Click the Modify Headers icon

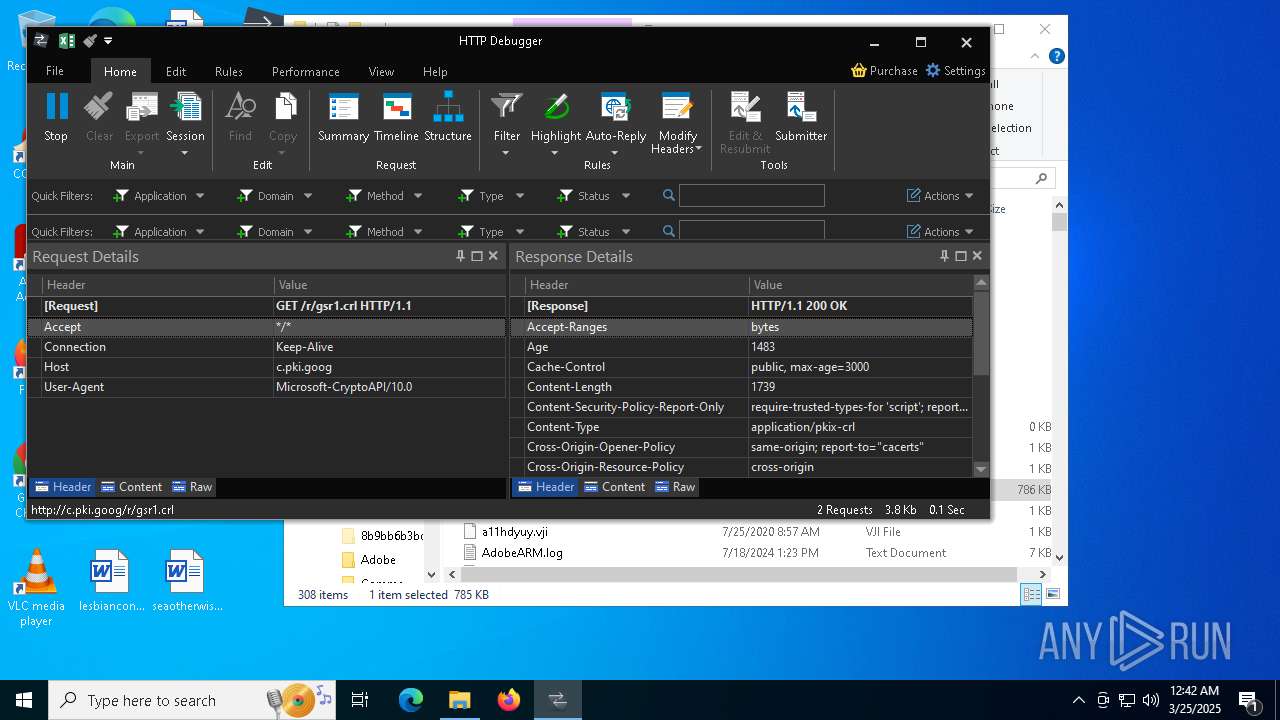677,107
